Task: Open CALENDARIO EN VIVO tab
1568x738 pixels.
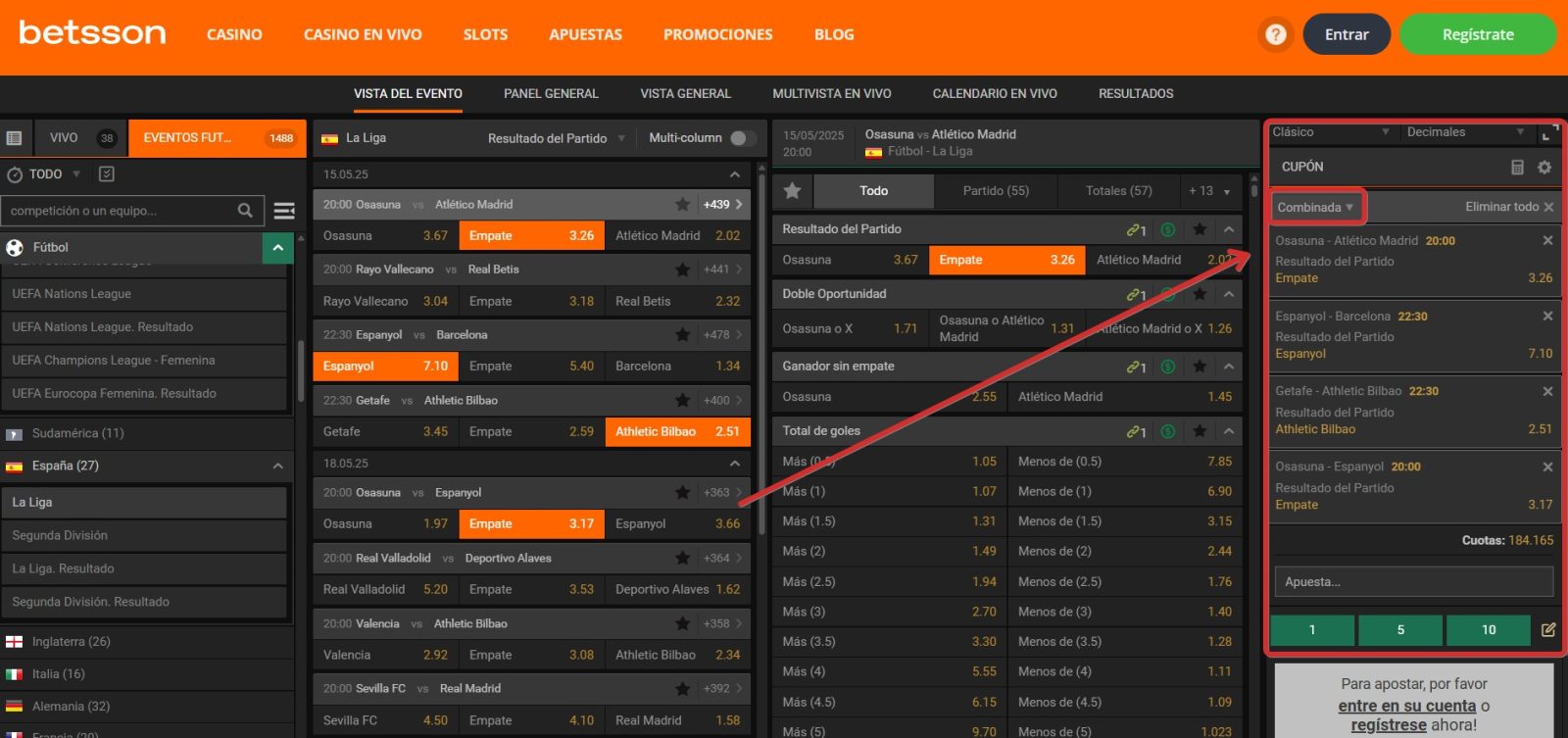Action: (x=995, y=94)
